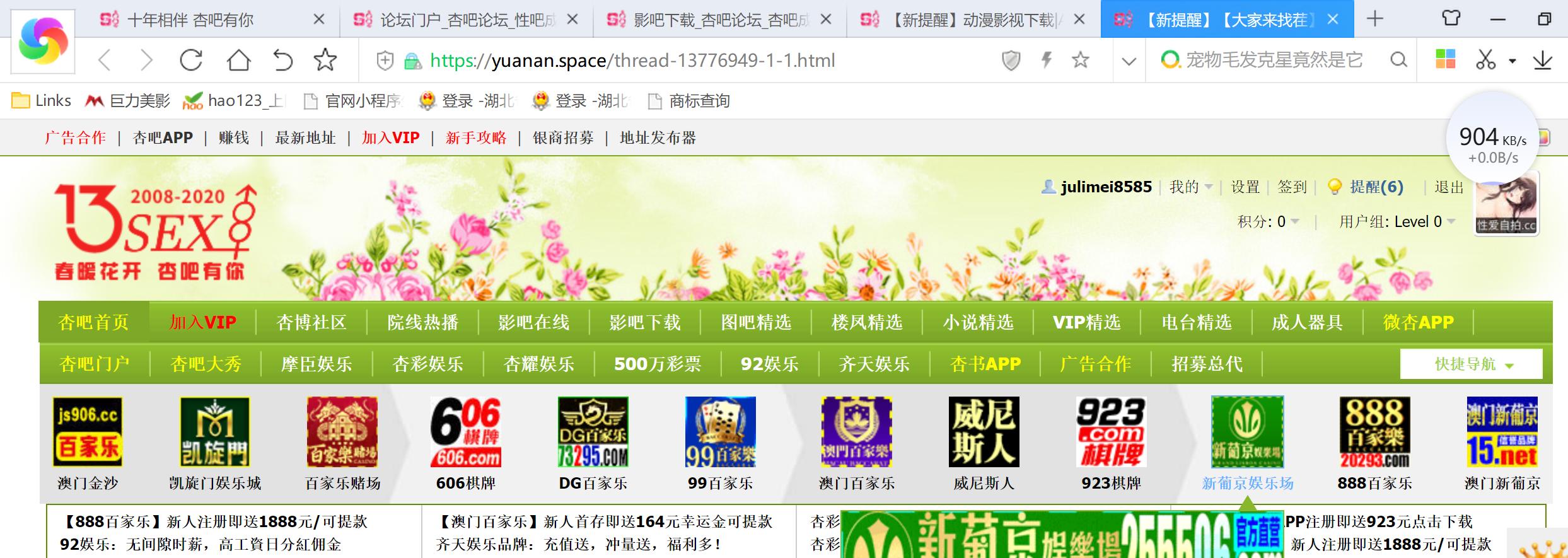Click the 360 browser colorful logo

coord(43,41)
